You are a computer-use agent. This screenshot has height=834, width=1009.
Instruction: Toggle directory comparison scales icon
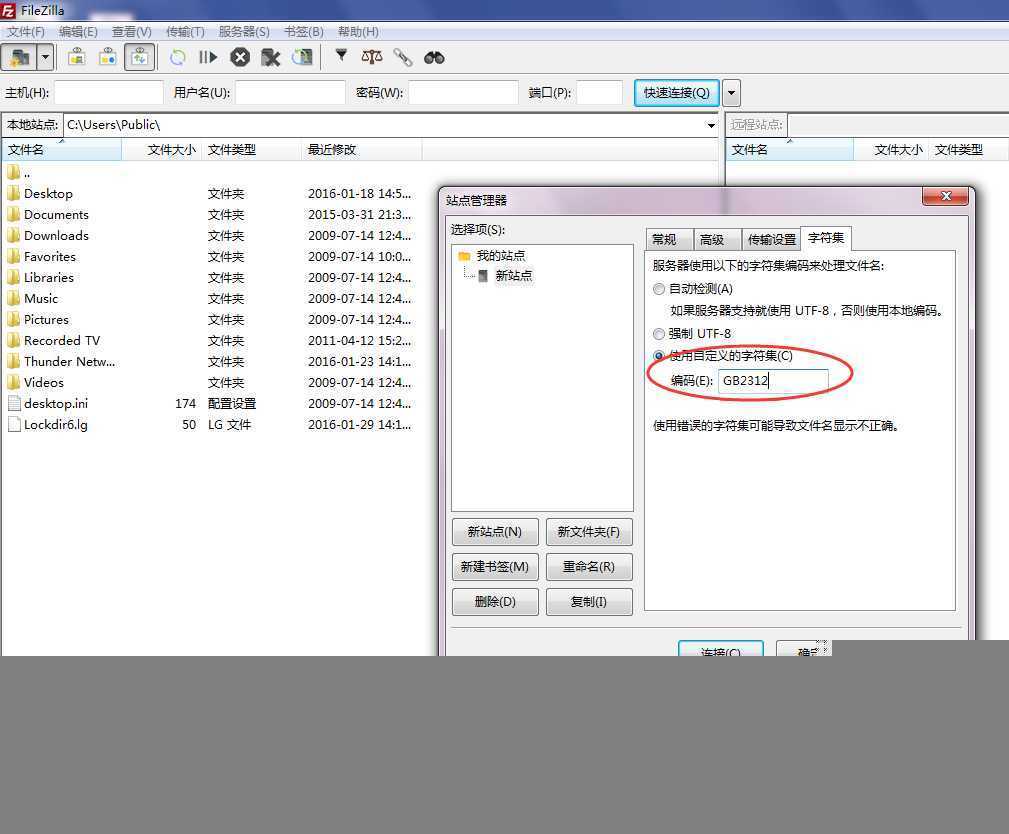click(x=371, y=57)
